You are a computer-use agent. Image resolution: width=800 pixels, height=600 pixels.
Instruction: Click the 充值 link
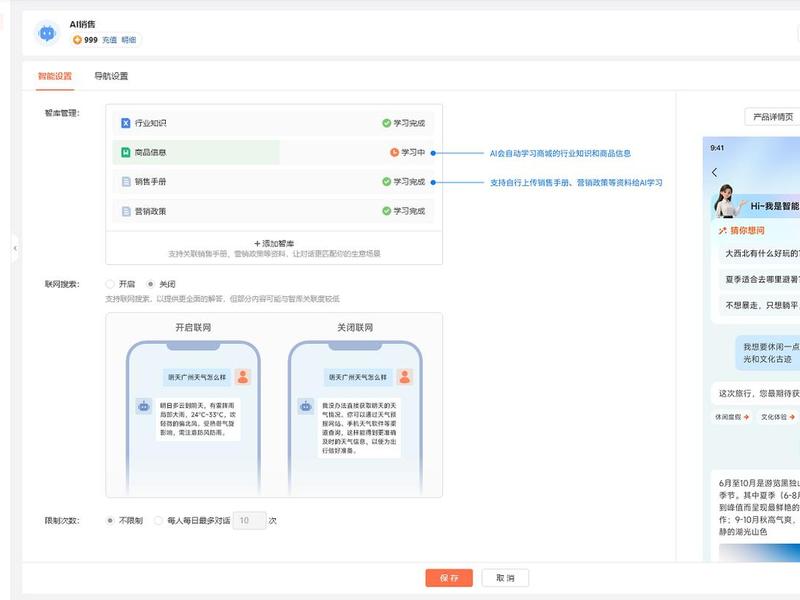coord(109,40)
